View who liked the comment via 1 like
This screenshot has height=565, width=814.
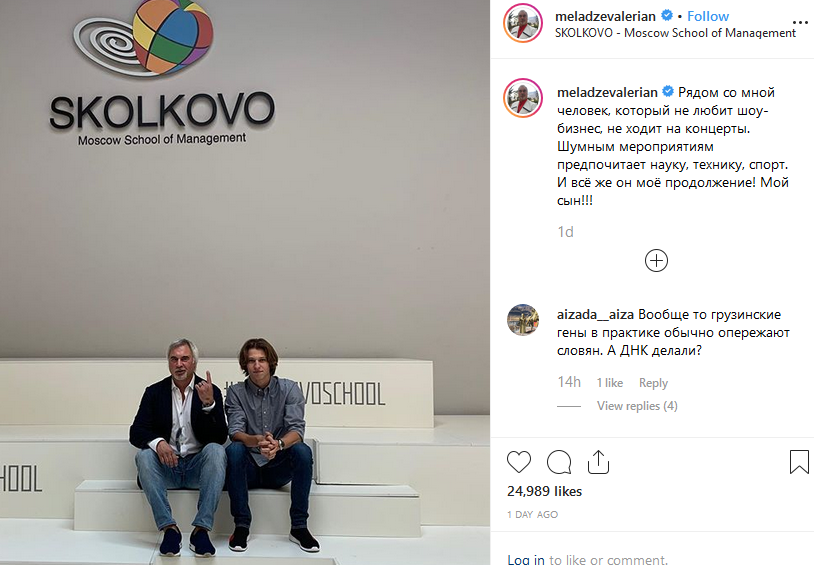pyautogui.click(x=609, y=383)
